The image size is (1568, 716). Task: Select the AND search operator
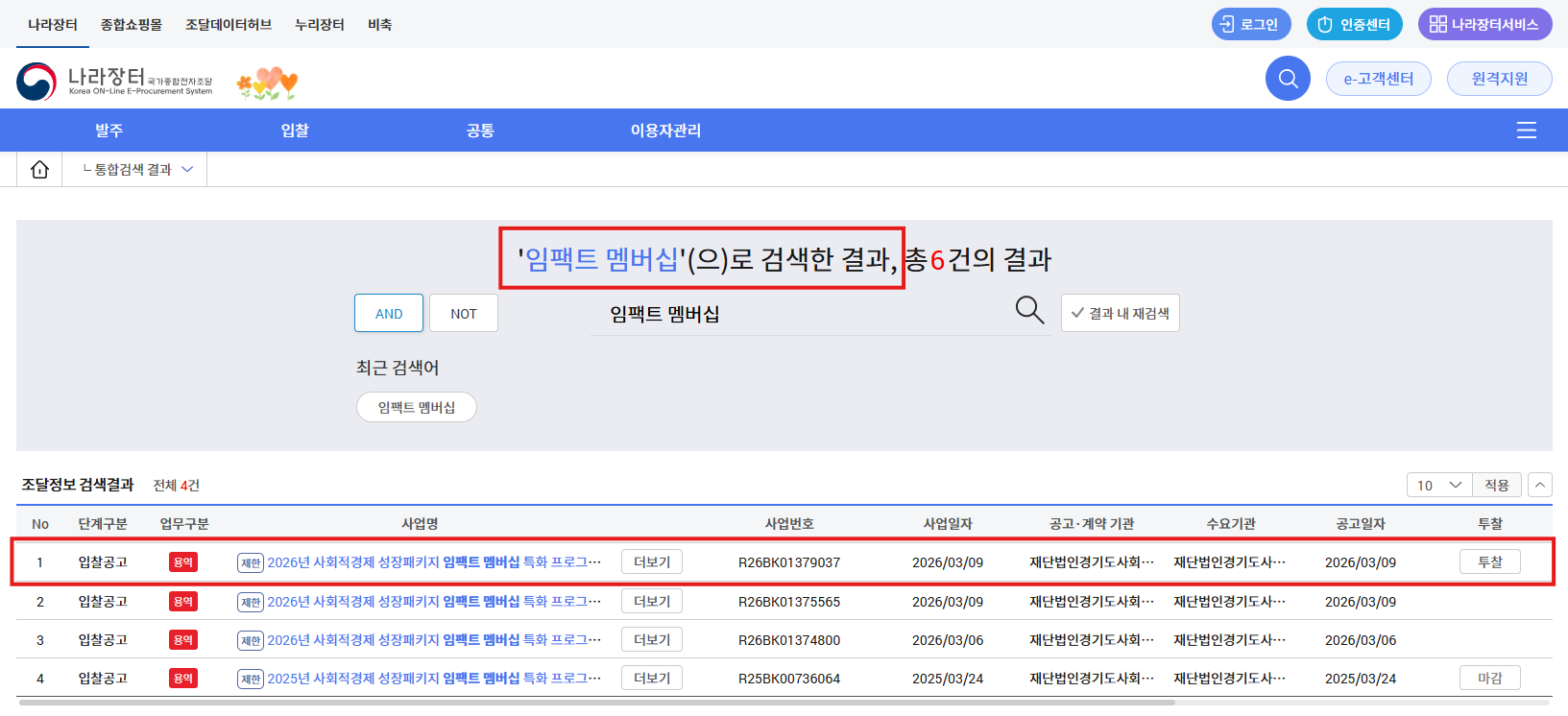point(389,314)
